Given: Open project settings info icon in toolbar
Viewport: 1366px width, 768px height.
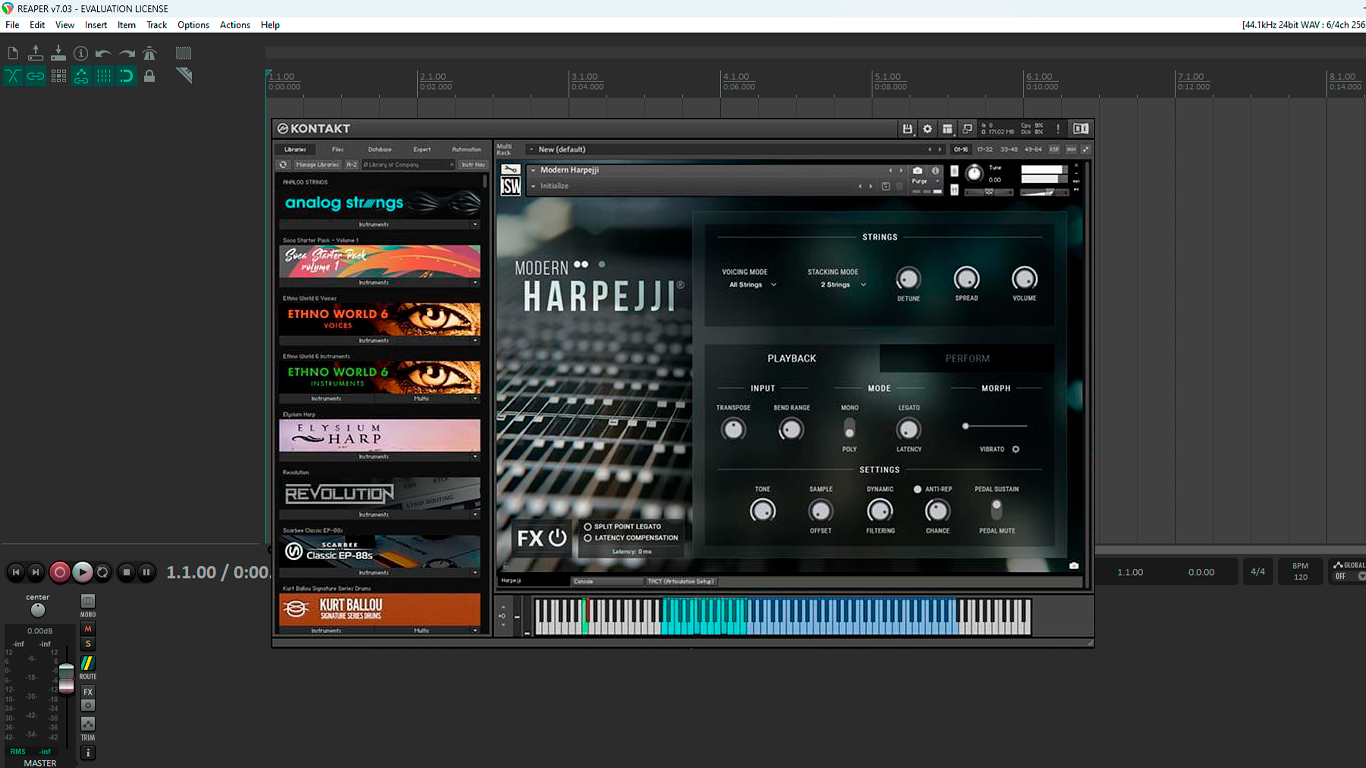Looking at the screenshot, I should 81,54.
